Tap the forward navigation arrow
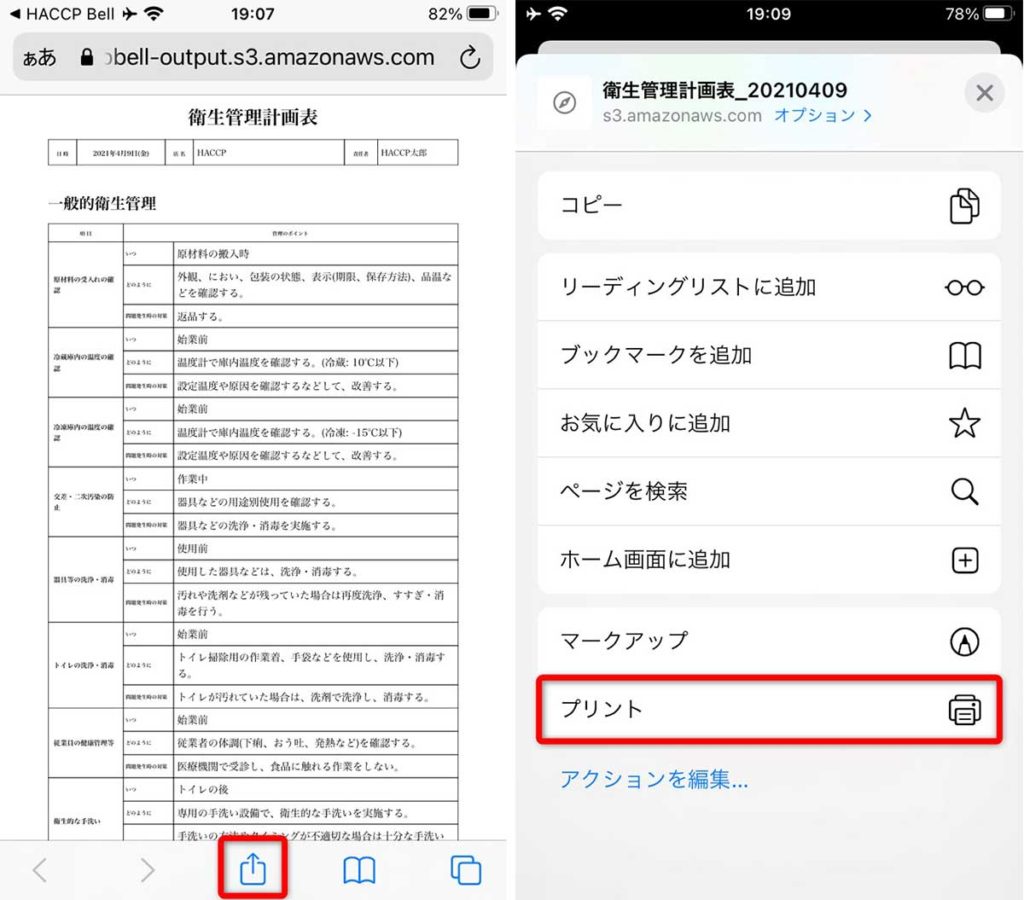 147,870
